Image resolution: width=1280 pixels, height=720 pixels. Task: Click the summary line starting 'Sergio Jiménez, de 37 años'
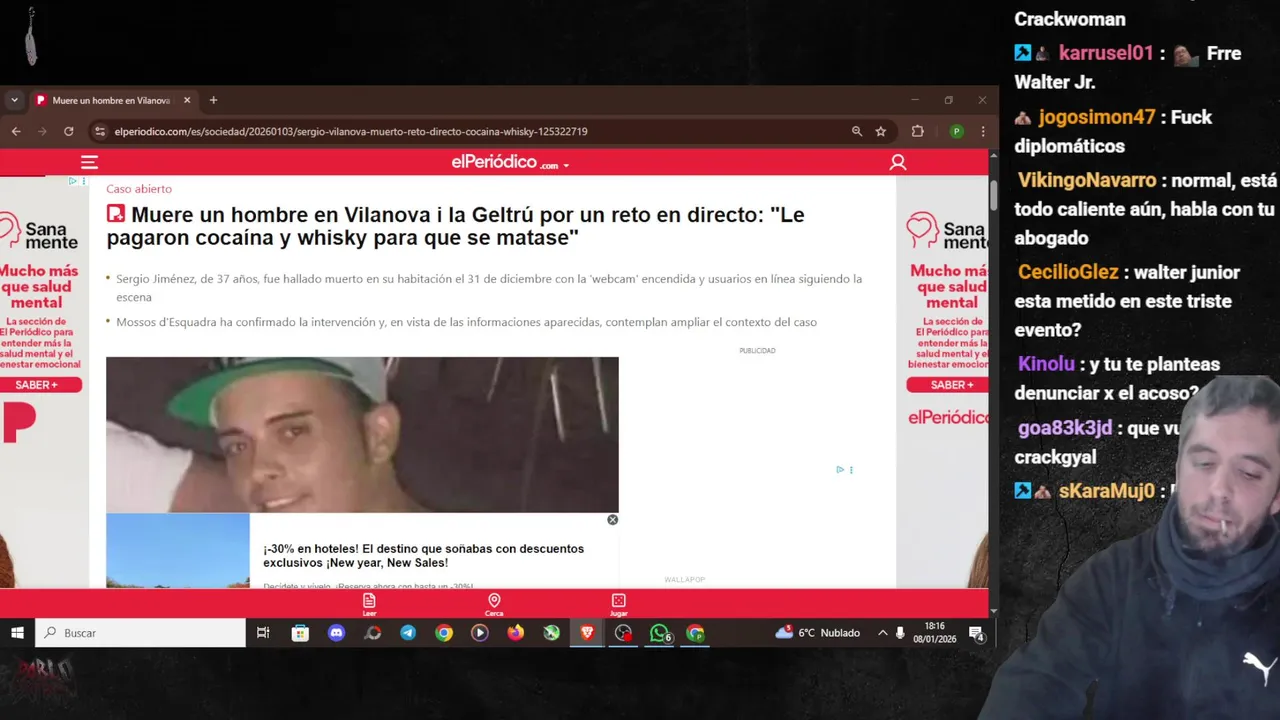489,288
